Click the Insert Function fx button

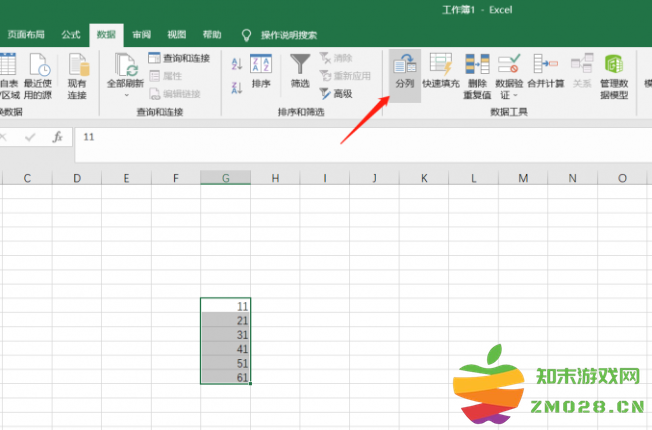[x=57, y=137]
